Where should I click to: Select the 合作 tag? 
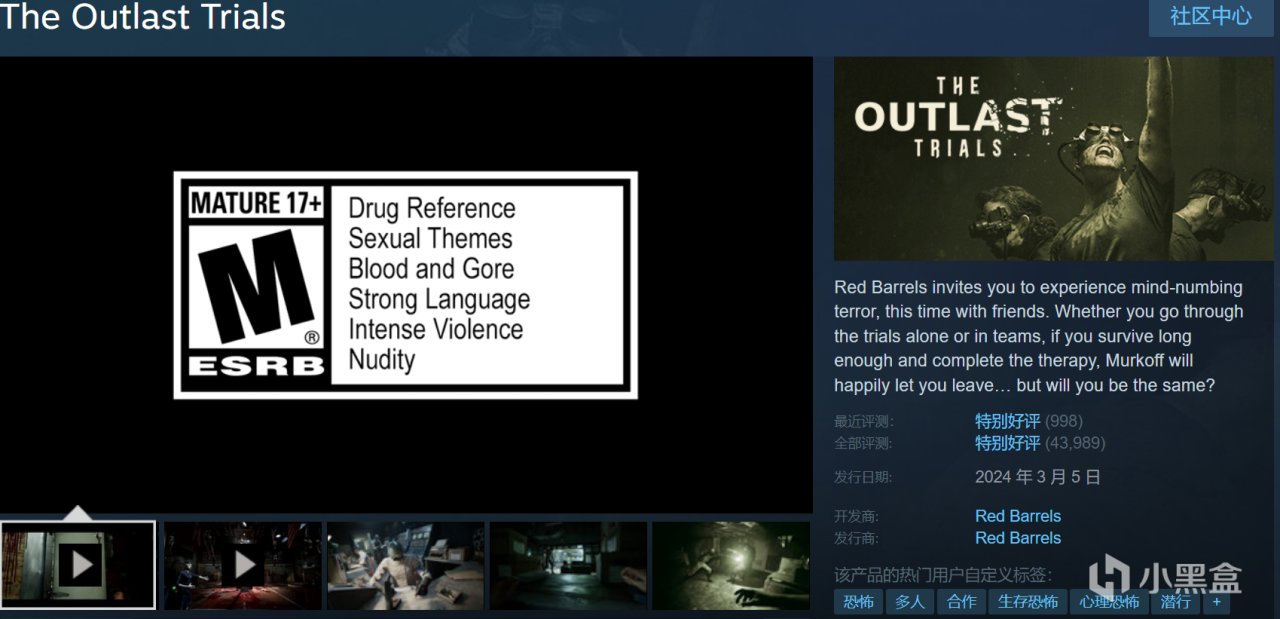point(962,601)
